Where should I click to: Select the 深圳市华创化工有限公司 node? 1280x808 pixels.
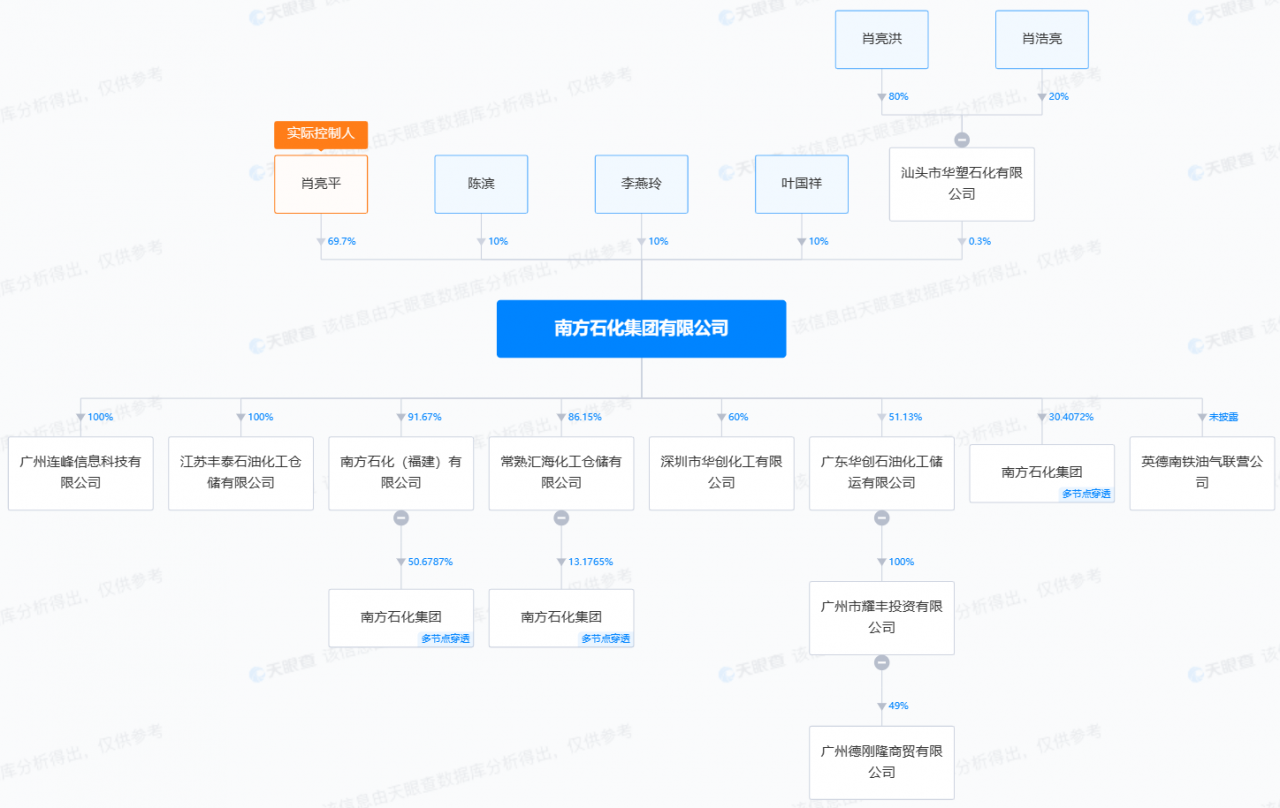click(721, 473)
